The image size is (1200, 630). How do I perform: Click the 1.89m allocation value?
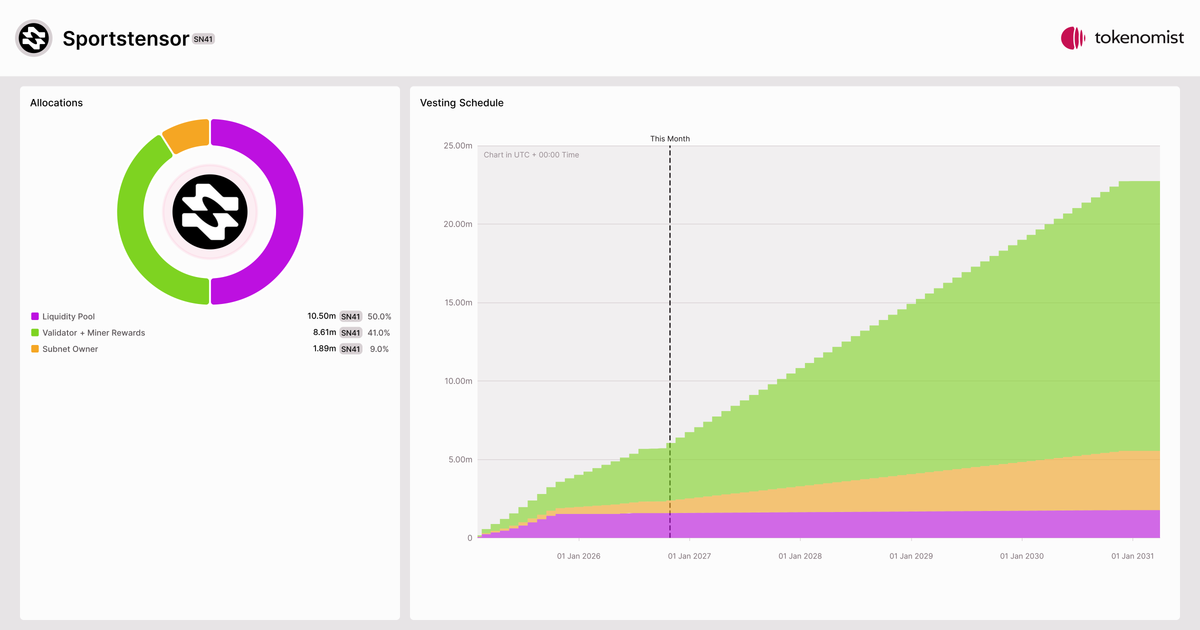click(x=325, y=349)
